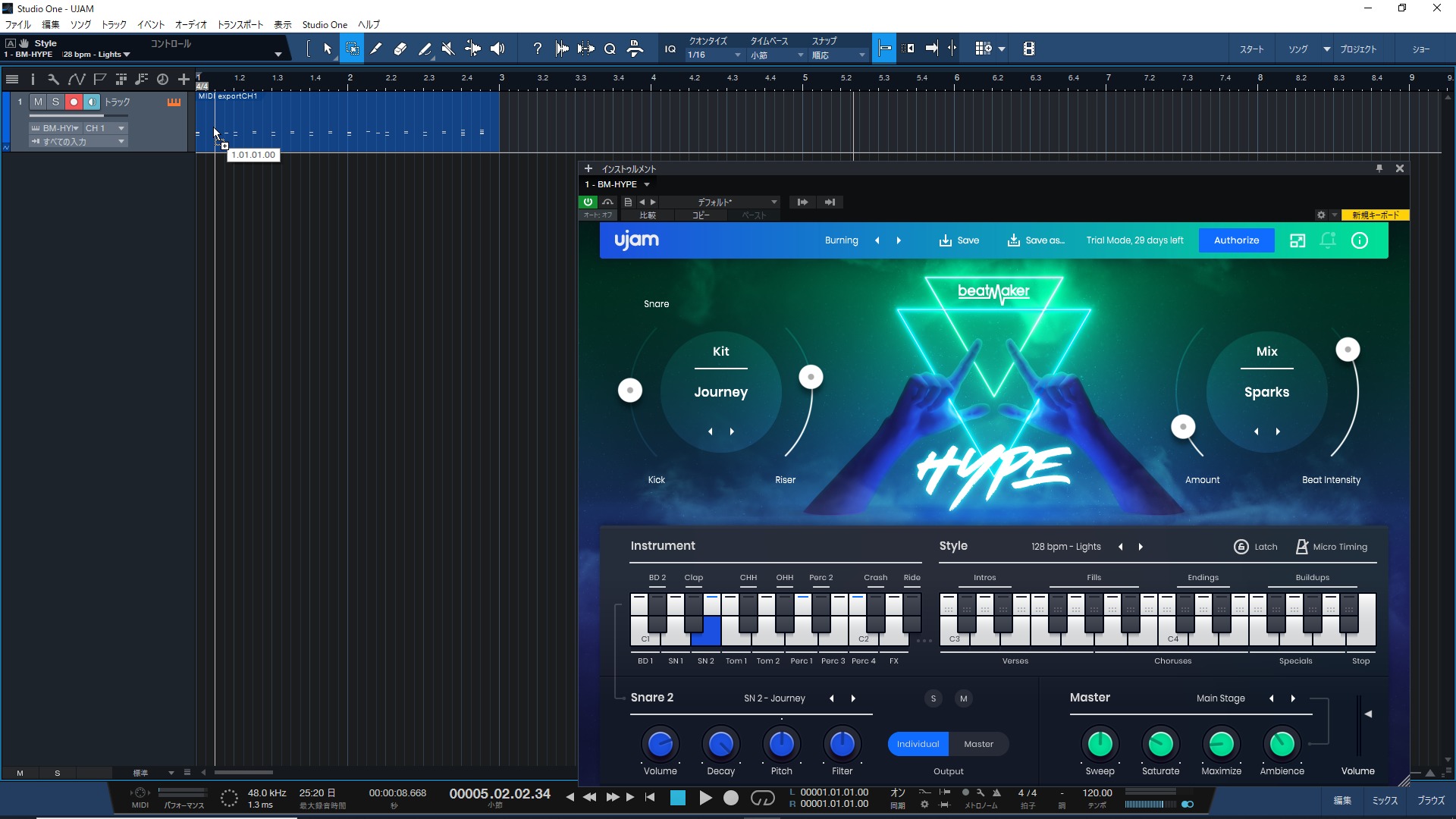Image resolution: width=1456 pixels, height=819 pixels.
Task: Open the inspector (i) icon
Action: pos(33,79)
